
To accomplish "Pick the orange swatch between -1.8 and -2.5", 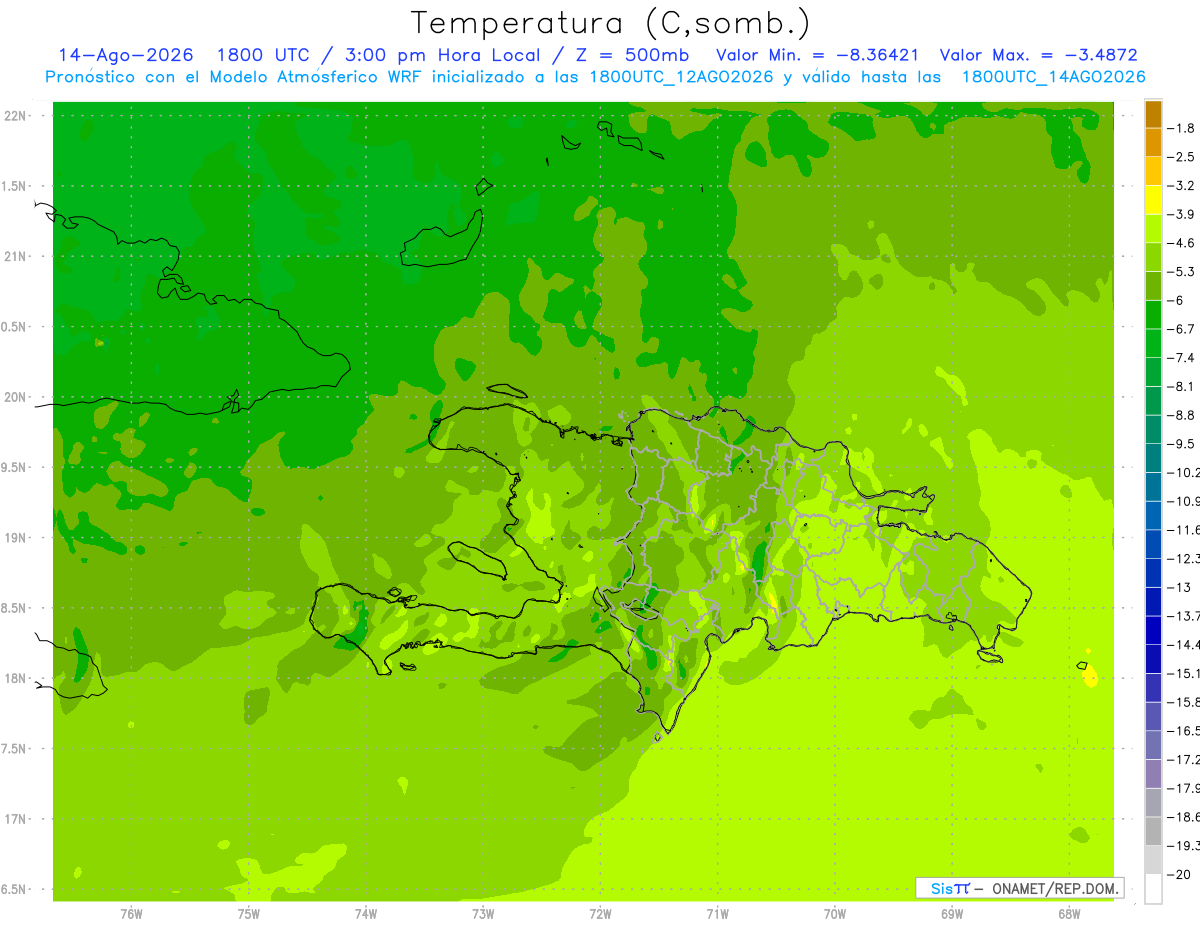I will coord(1153,143).
